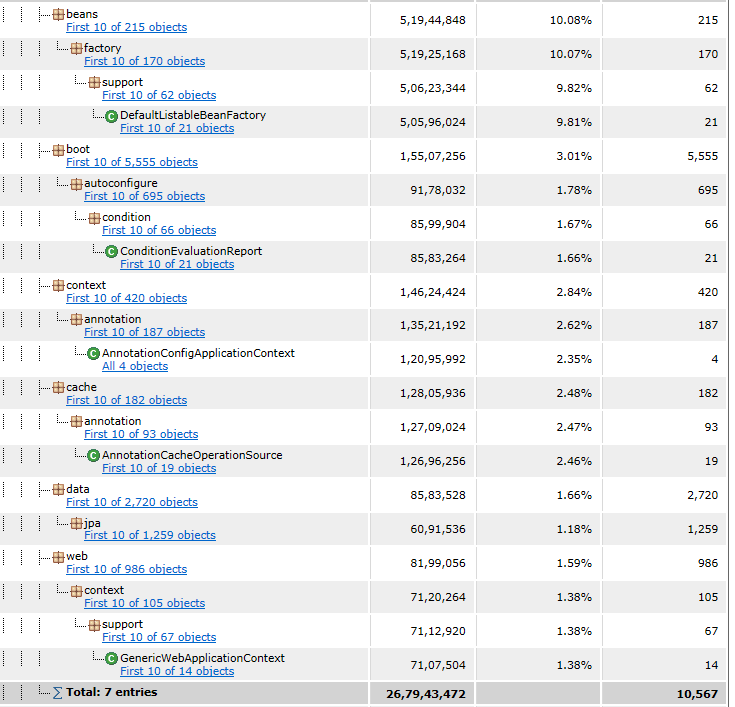Click the cache package icon
Screen dimensions: 735x707
coord(58,388)
